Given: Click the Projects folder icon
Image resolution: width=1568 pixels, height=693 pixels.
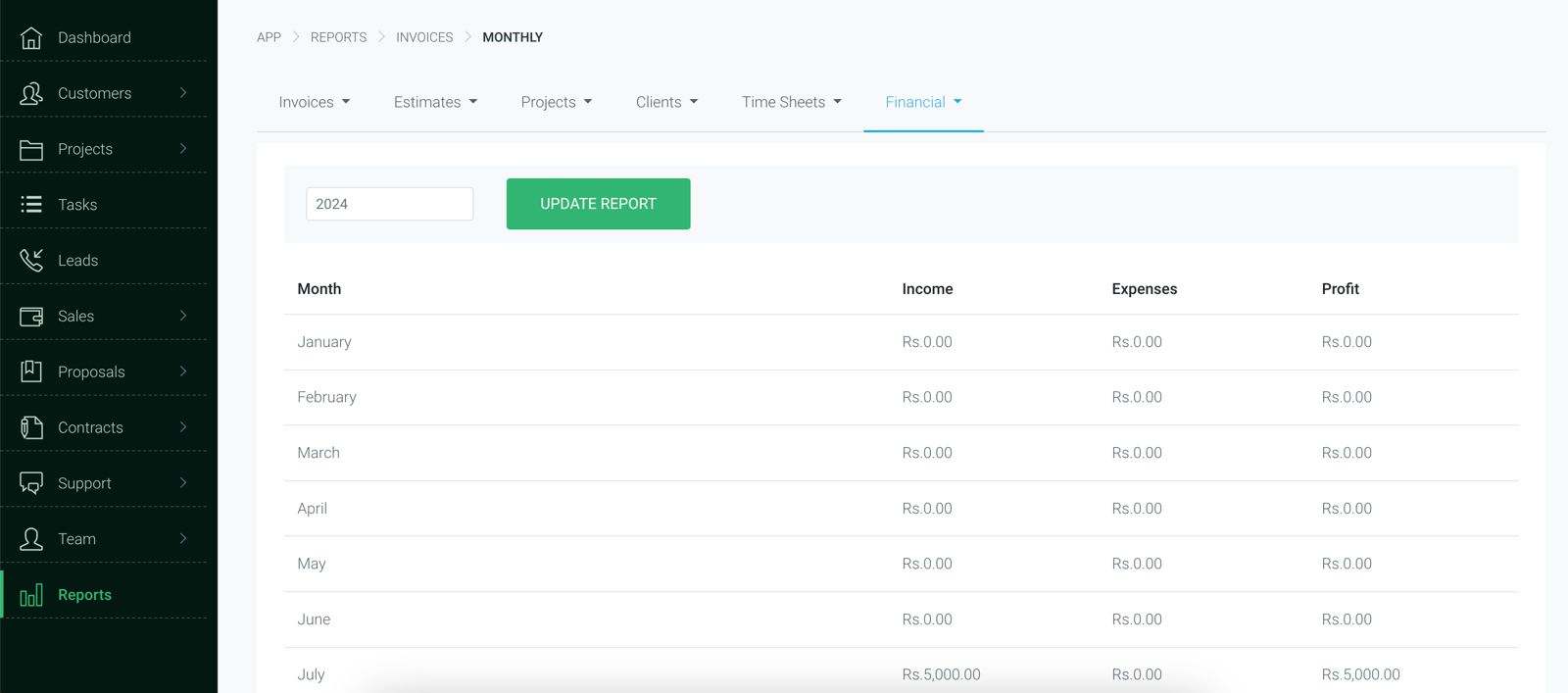Looking at the screenshot, I should [x=31, y=149].
